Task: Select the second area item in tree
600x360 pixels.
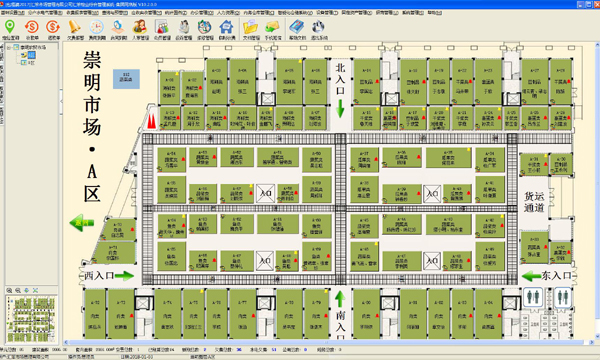Action: click(x=28, y=62)
